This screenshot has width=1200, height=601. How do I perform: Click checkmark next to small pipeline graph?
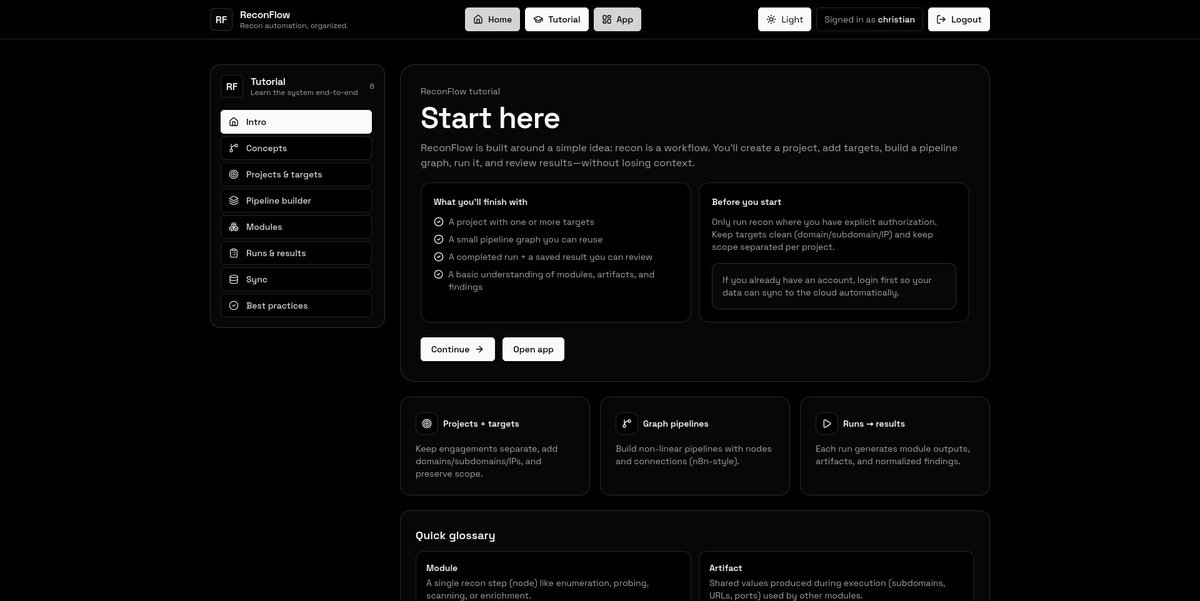[438, 239]
